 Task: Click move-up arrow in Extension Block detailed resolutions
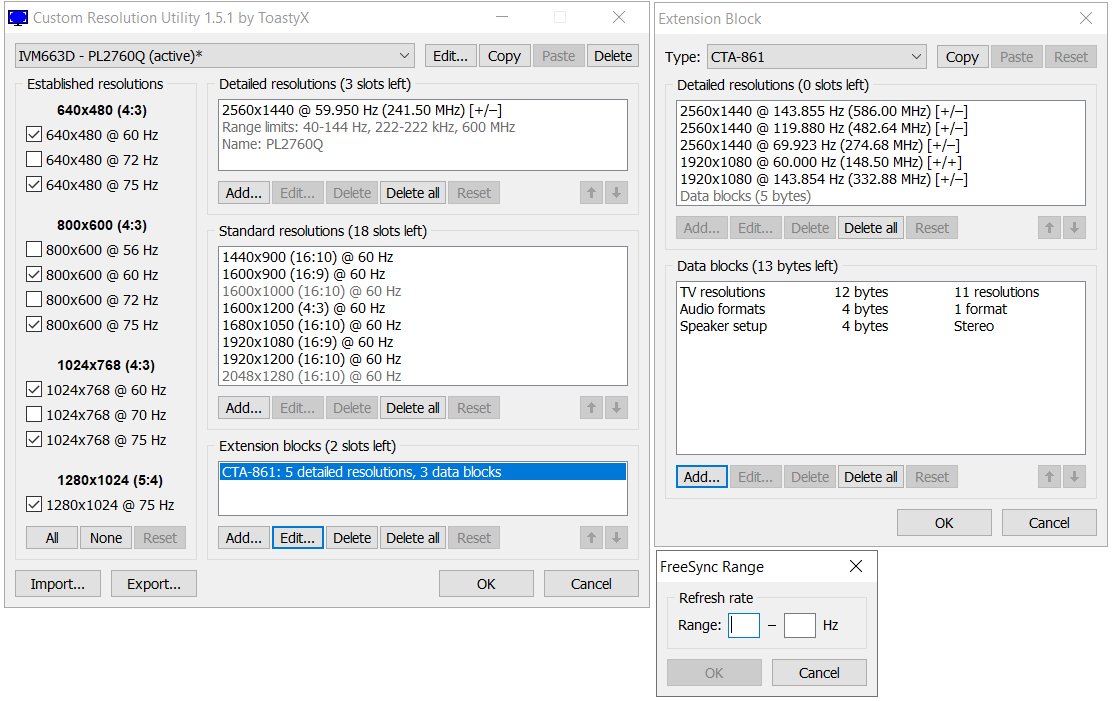click(x=1050, y=228)
